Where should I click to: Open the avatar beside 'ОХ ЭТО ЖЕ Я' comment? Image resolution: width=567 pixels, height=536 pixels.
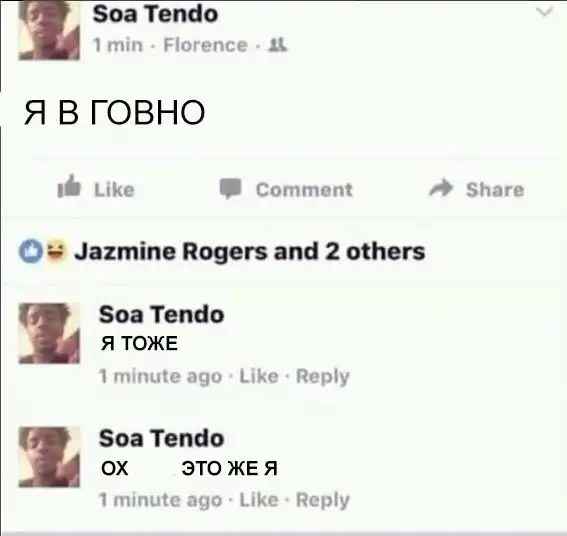49,457
